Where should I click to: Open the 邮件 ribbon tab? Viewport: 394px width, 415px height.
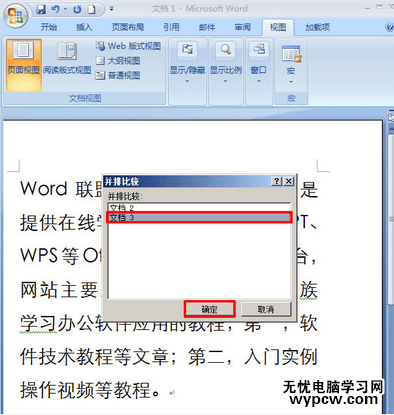[207, 27]
